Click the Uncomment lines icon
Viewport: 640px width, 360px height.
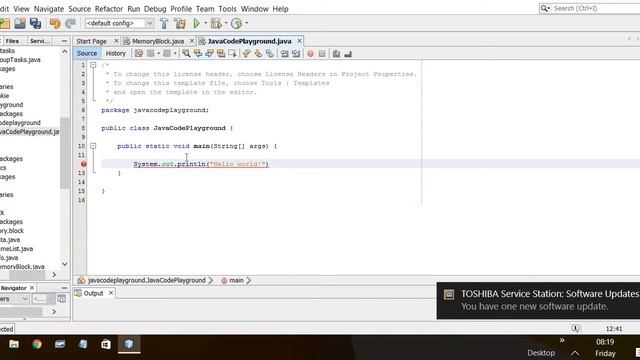pyautogui.click(x=348, y=53)
